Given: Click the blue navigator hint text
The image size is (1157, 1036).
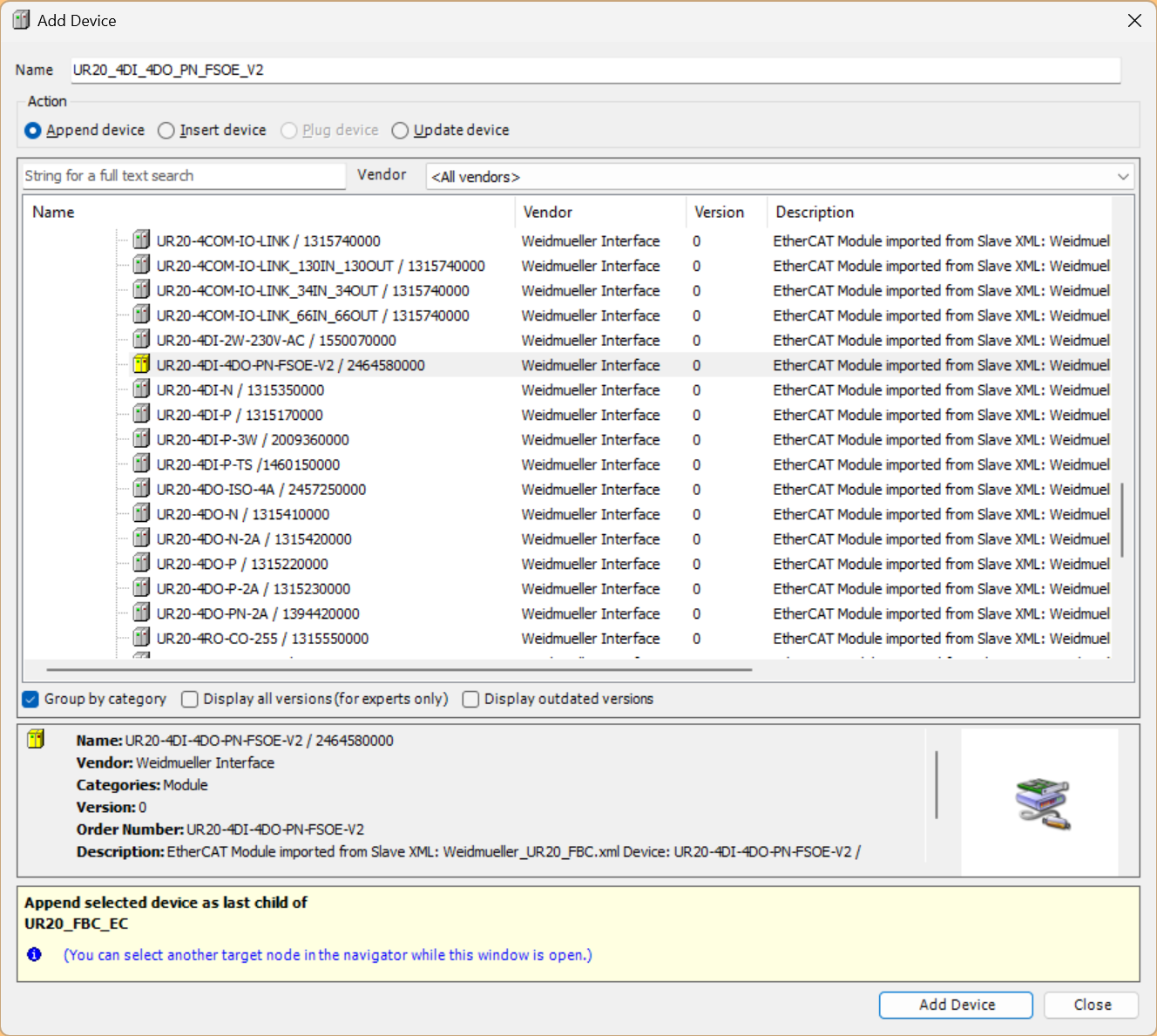Looking at the screenshot, I should 328,955.
